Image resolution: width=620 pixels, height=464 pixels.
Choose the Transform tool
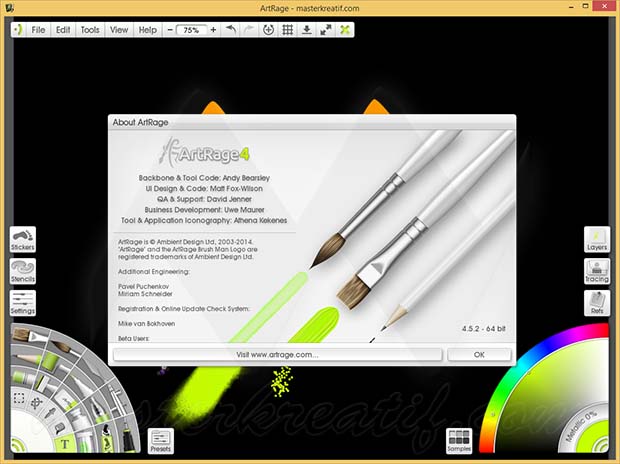click(x=36, y=403)
